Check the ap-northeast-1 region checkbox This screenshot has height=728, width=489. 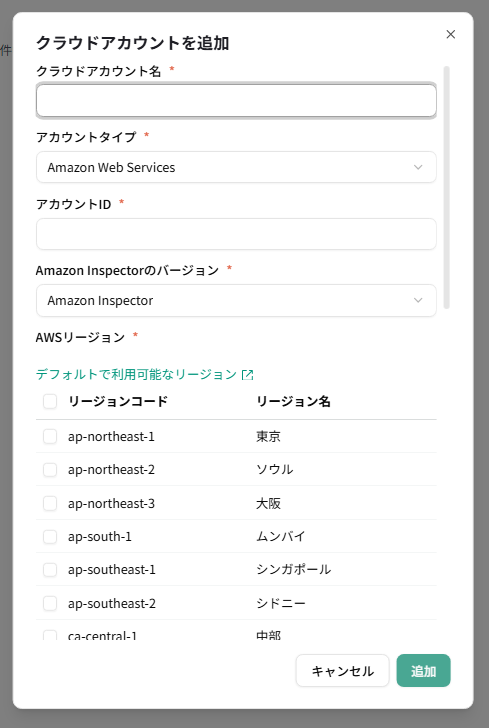pos(50,436)
